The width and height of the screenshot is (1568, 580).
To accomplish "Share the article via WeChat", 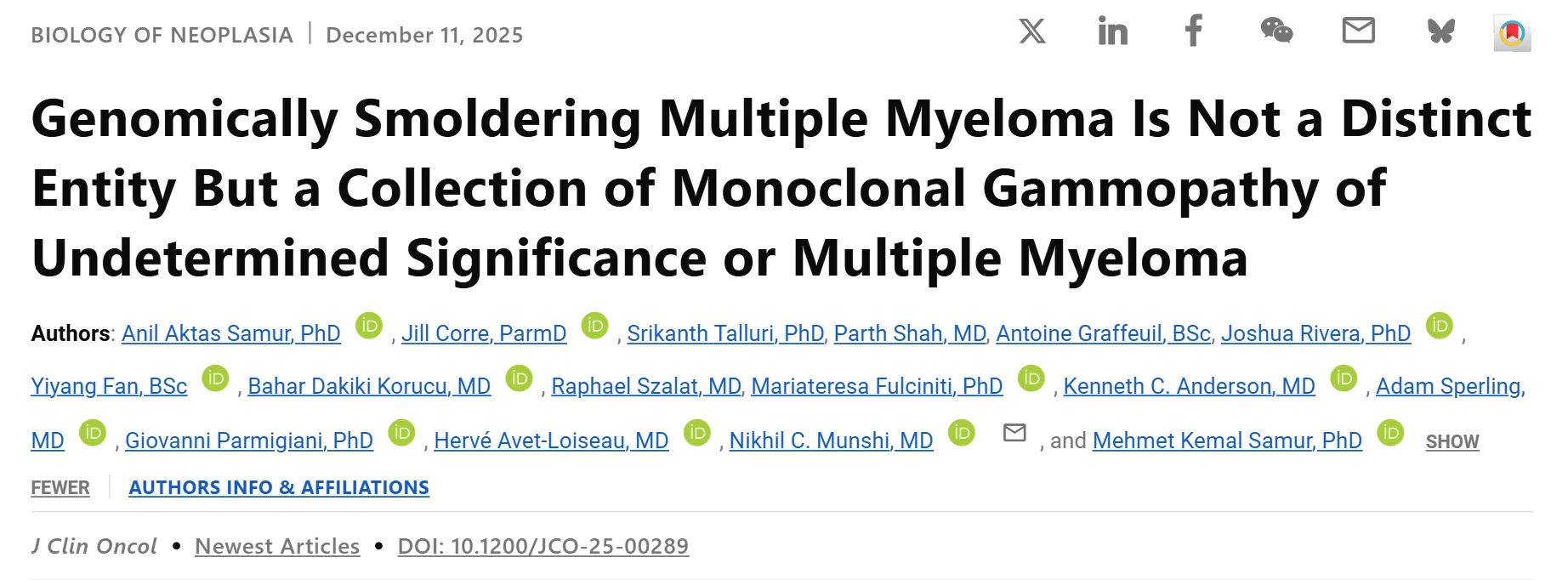I will click(1275, 32).
